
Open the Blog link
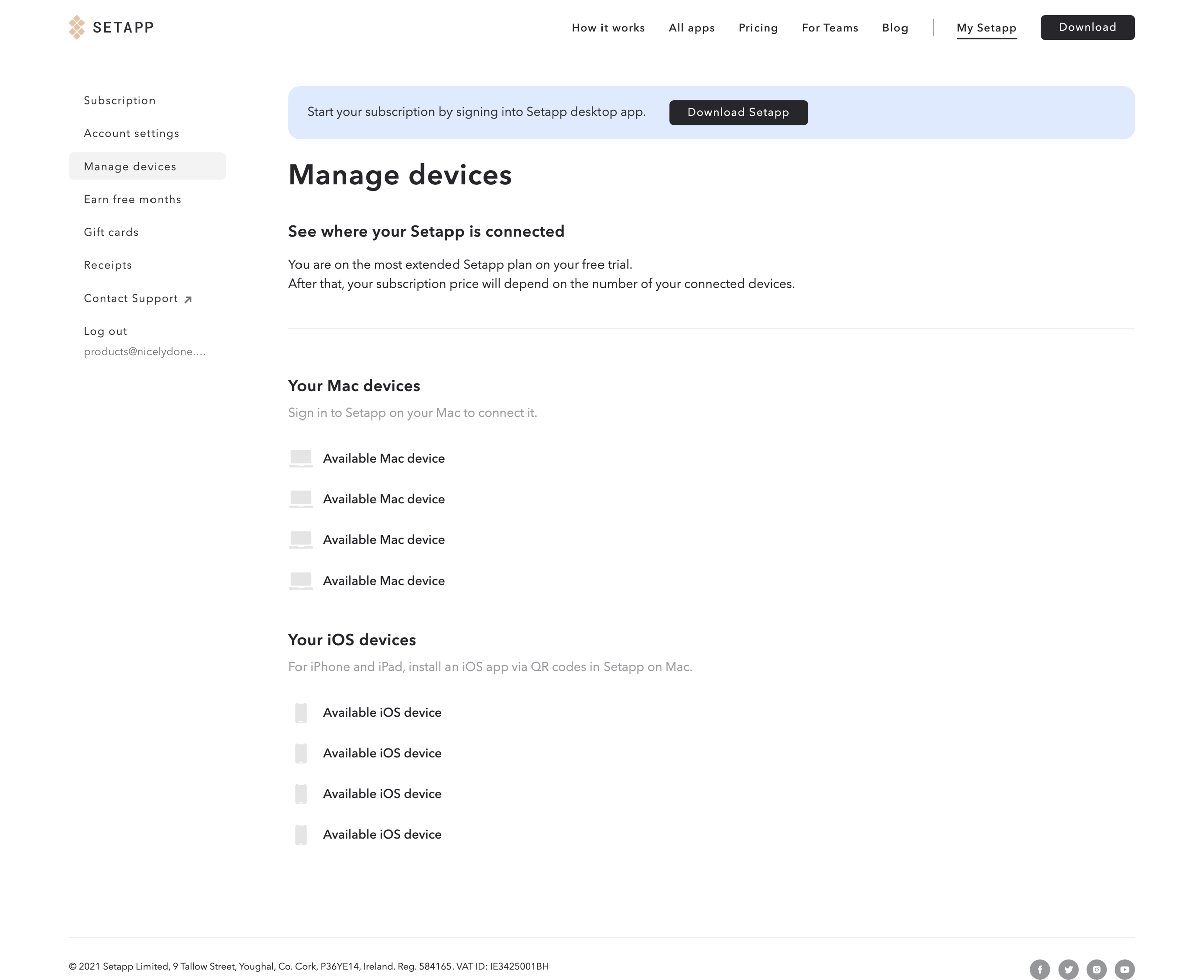coord(895,28)
